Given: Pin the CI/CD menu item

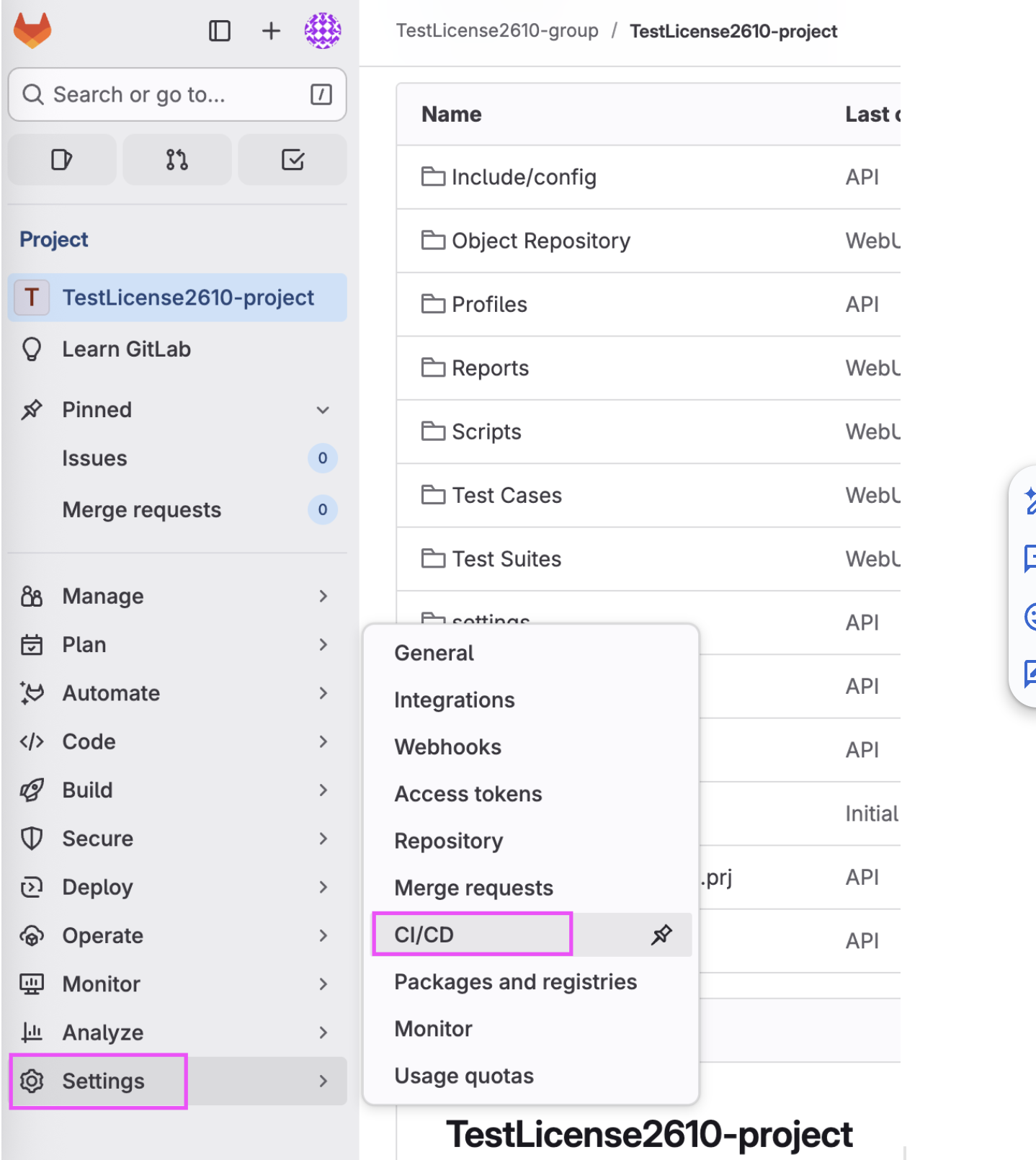Looking at the screenshot, I should click(x=661, y=934).
